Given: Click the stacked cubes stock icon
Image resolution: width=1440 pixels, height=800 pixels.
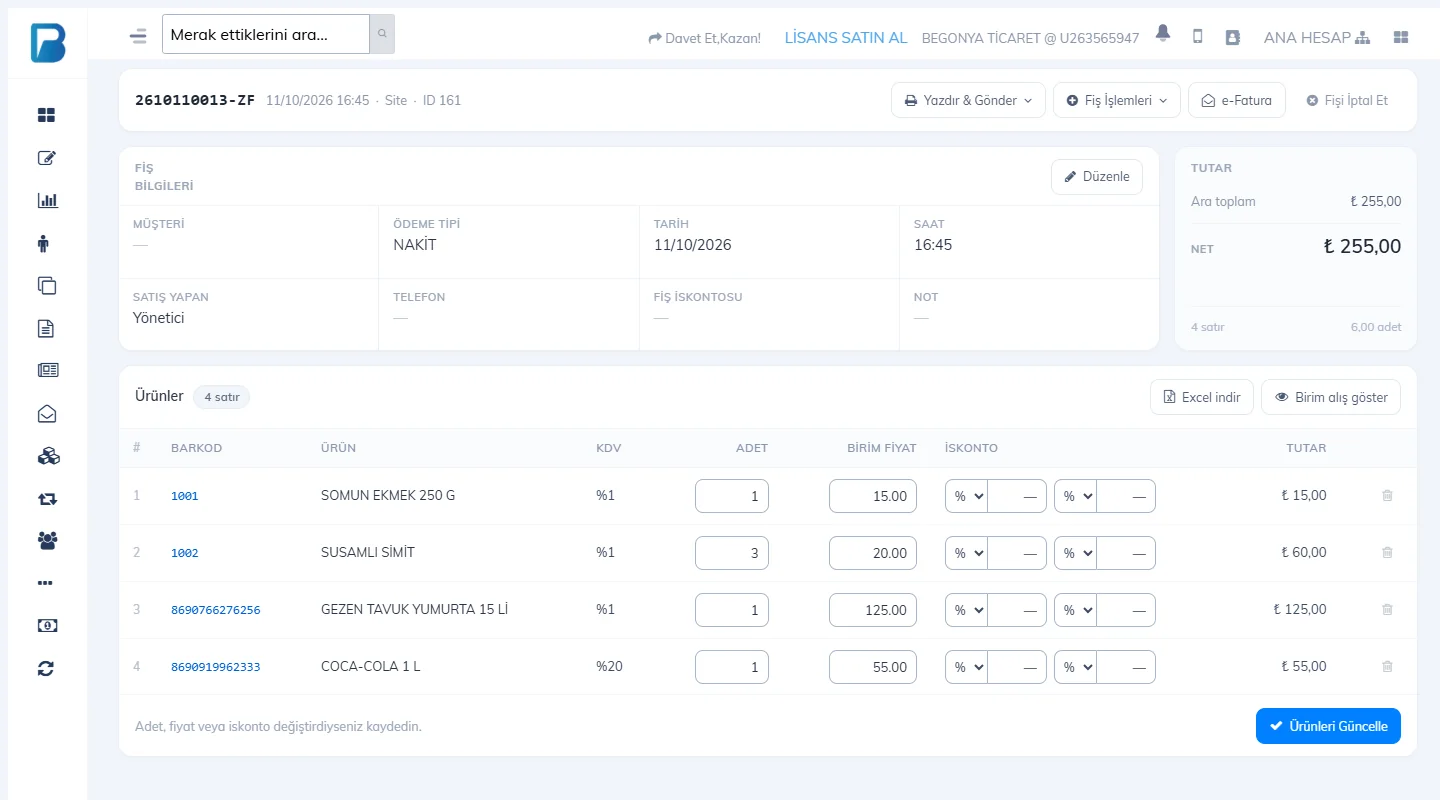Looking at the screenshot, I should pyautogui.click(x=48, y=456).
